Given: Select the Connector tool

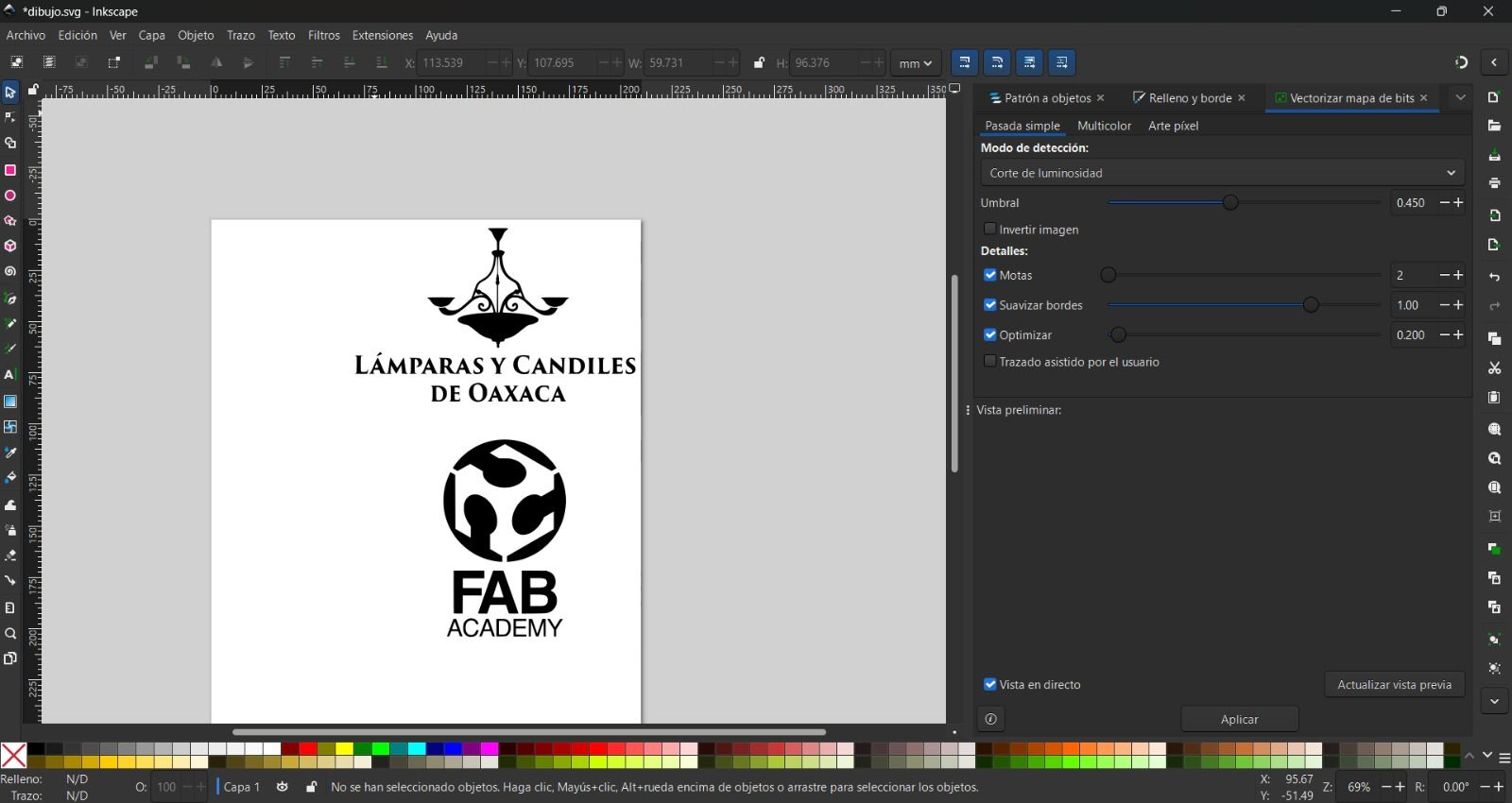Looking at the screenshot, I should click(x=10, y=581).
